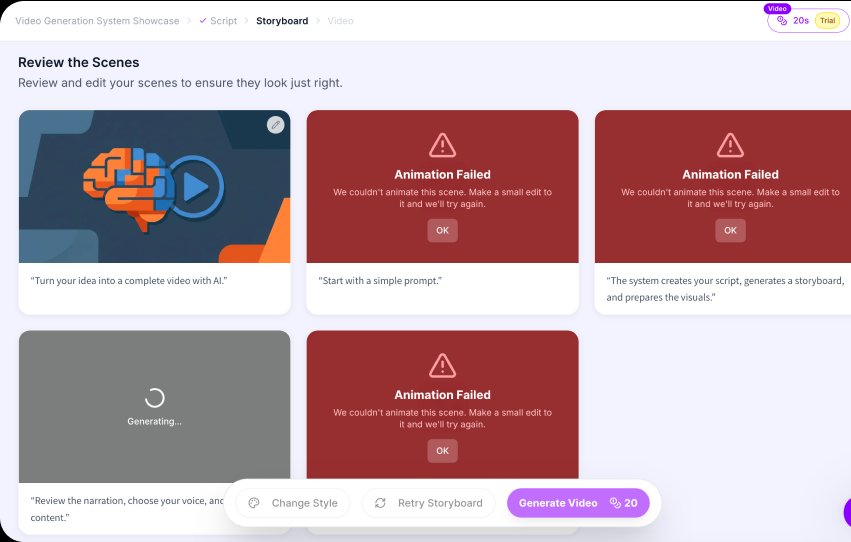Click the caption "Turn your idea into a complete video with AI."

129,280
